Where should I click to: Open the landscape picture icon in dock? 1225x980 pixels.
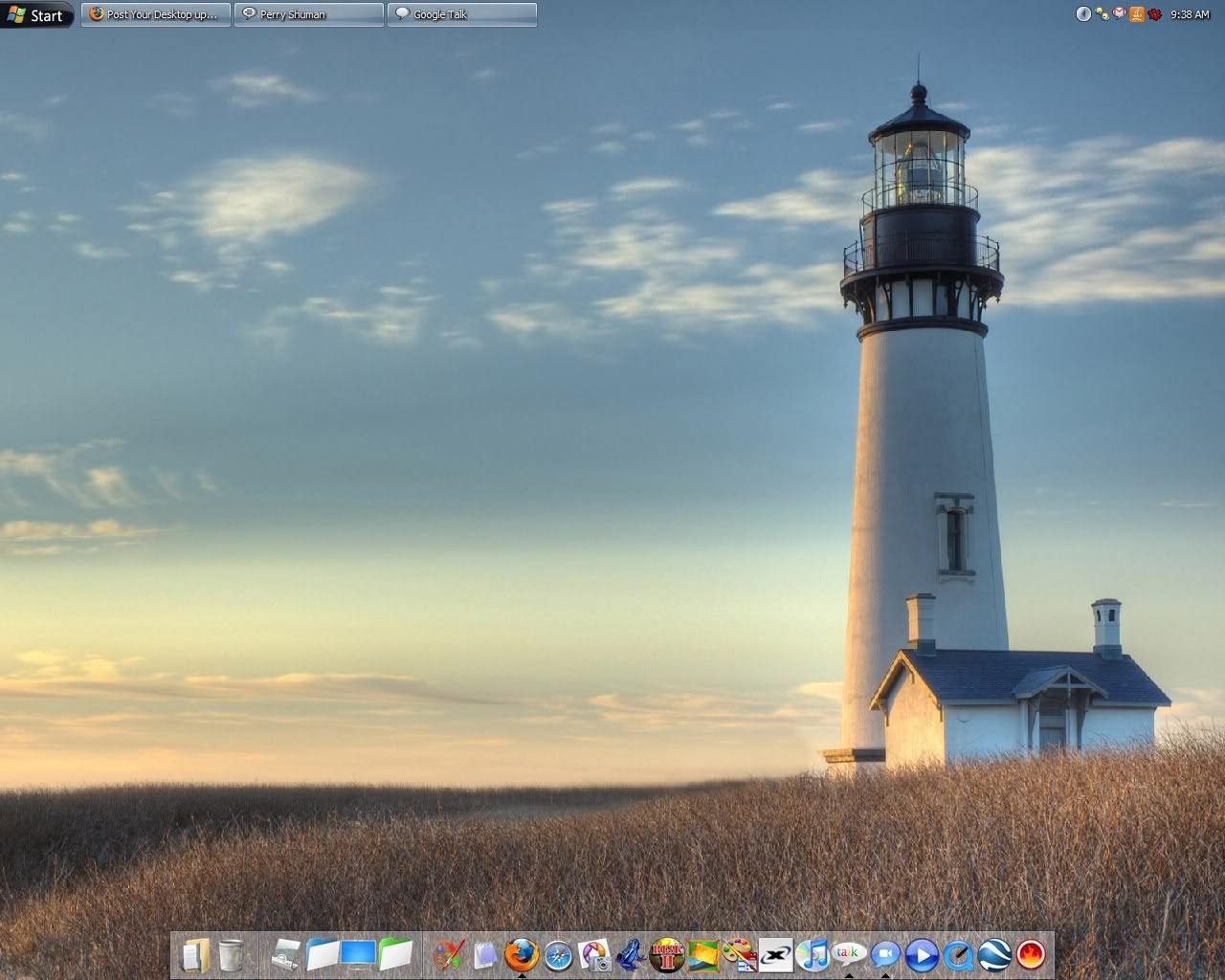pos(703,954)
